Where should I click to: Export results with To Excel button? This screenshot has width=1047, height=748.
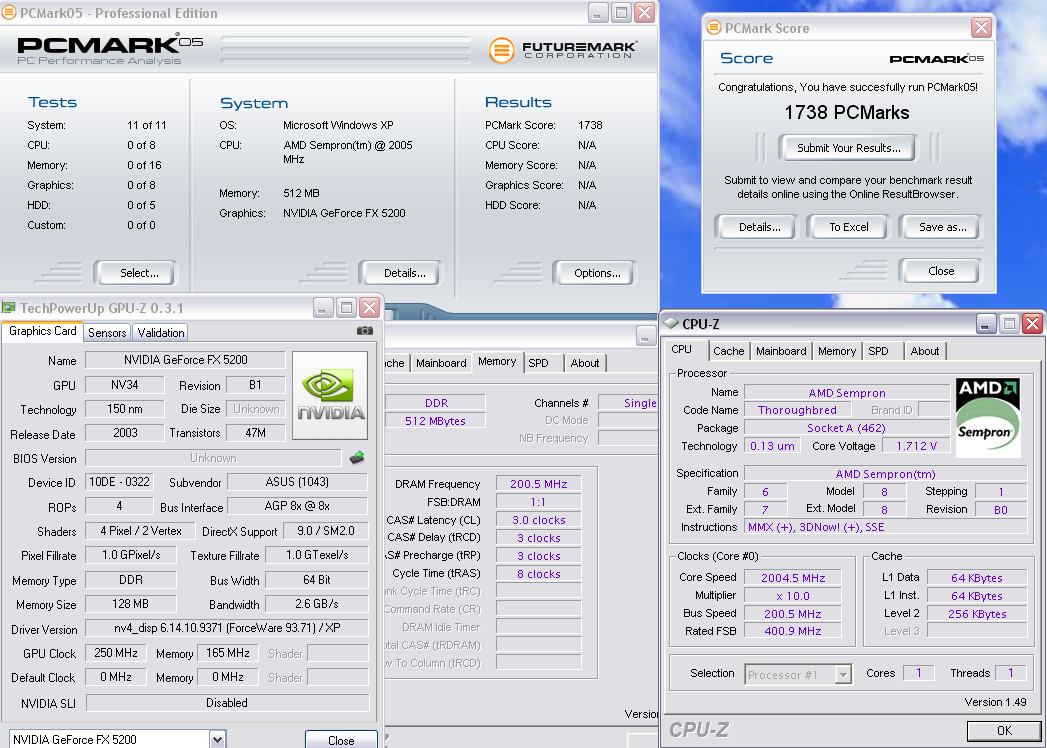pos(849,227)
